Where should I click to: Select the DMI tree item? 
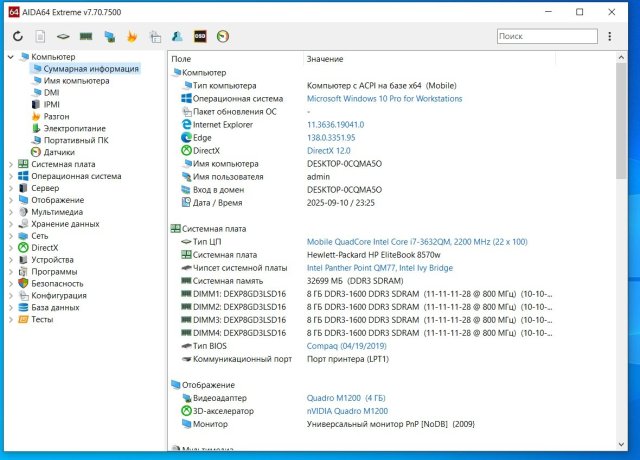pos(51,93)
